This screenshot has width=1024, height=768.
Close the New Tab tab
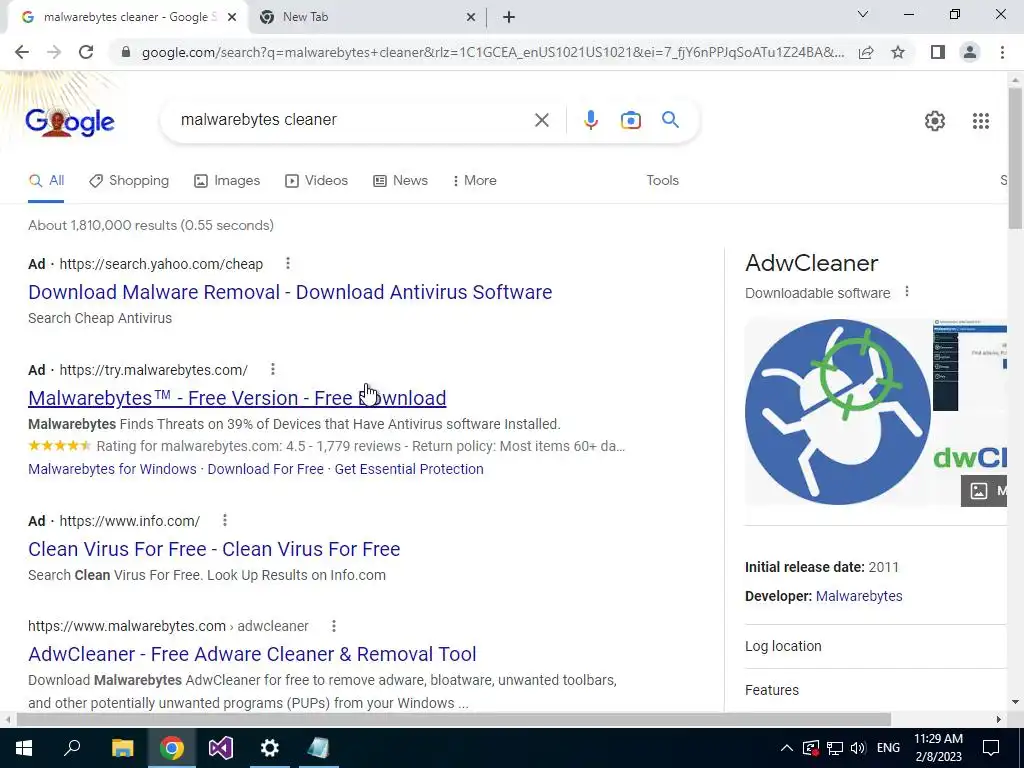(470, 17)
